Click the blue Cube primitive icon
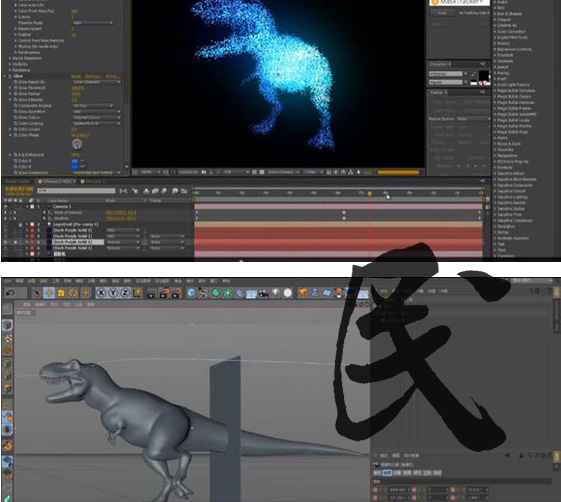The height and width of the screenshot is (502, 561). 191,293
